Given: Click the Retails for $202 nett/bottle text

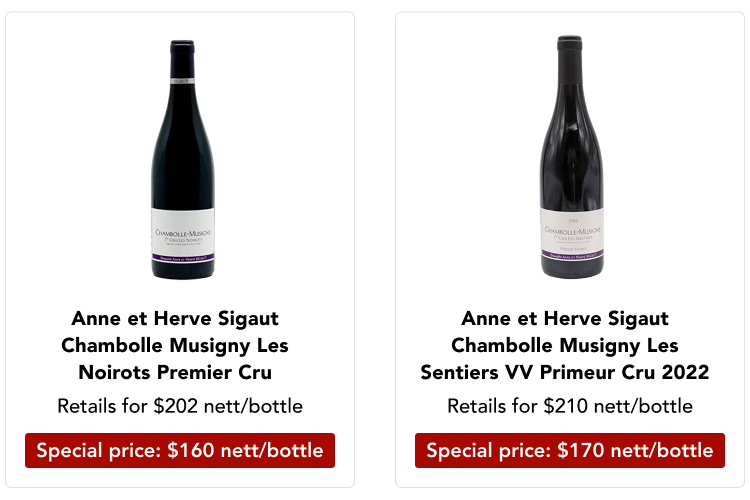Looking at the screenshot, I should pyautogui.click(x=180, y=406).
